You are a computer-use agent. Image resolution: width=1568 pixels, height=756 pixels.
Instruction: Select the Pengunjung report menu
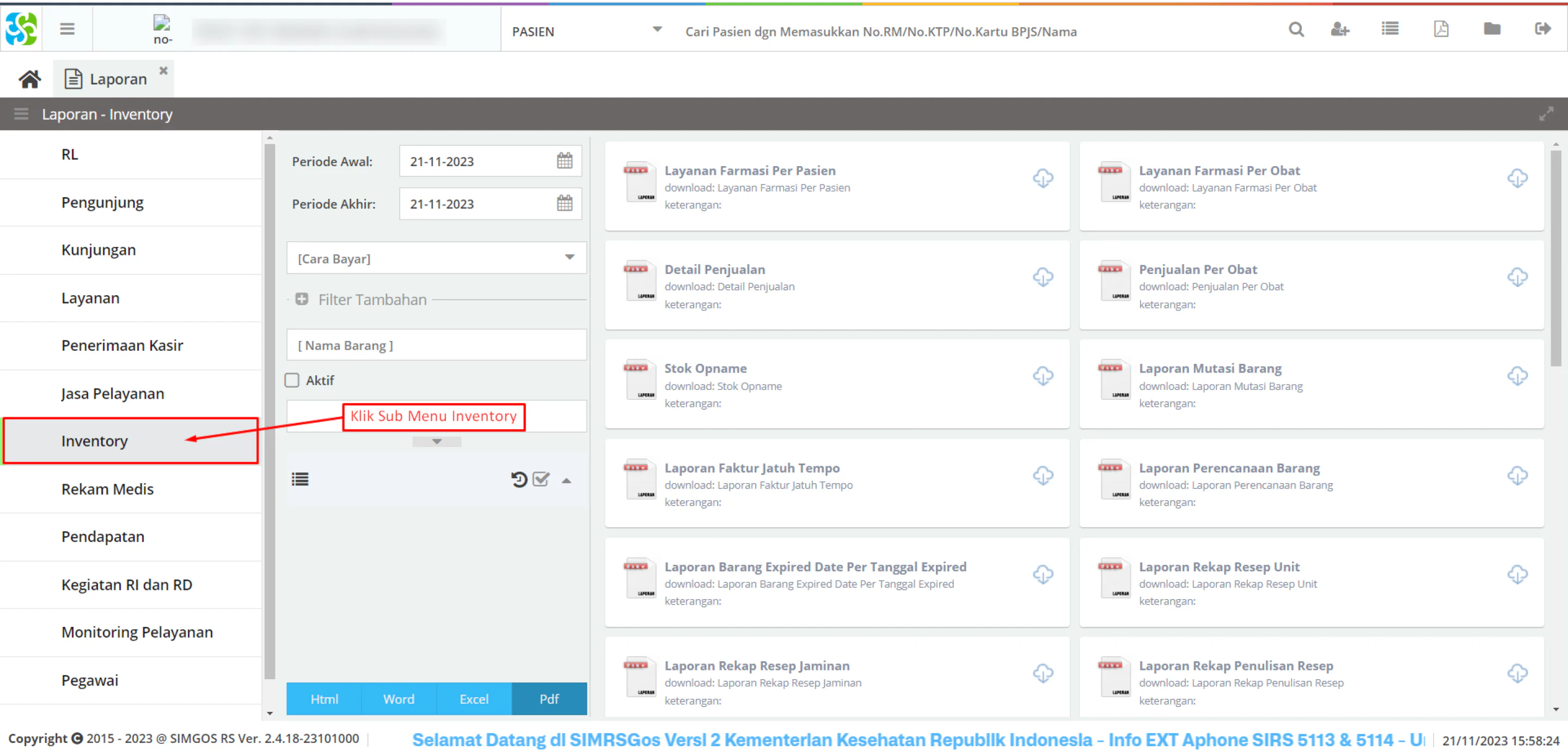point(131,202)
